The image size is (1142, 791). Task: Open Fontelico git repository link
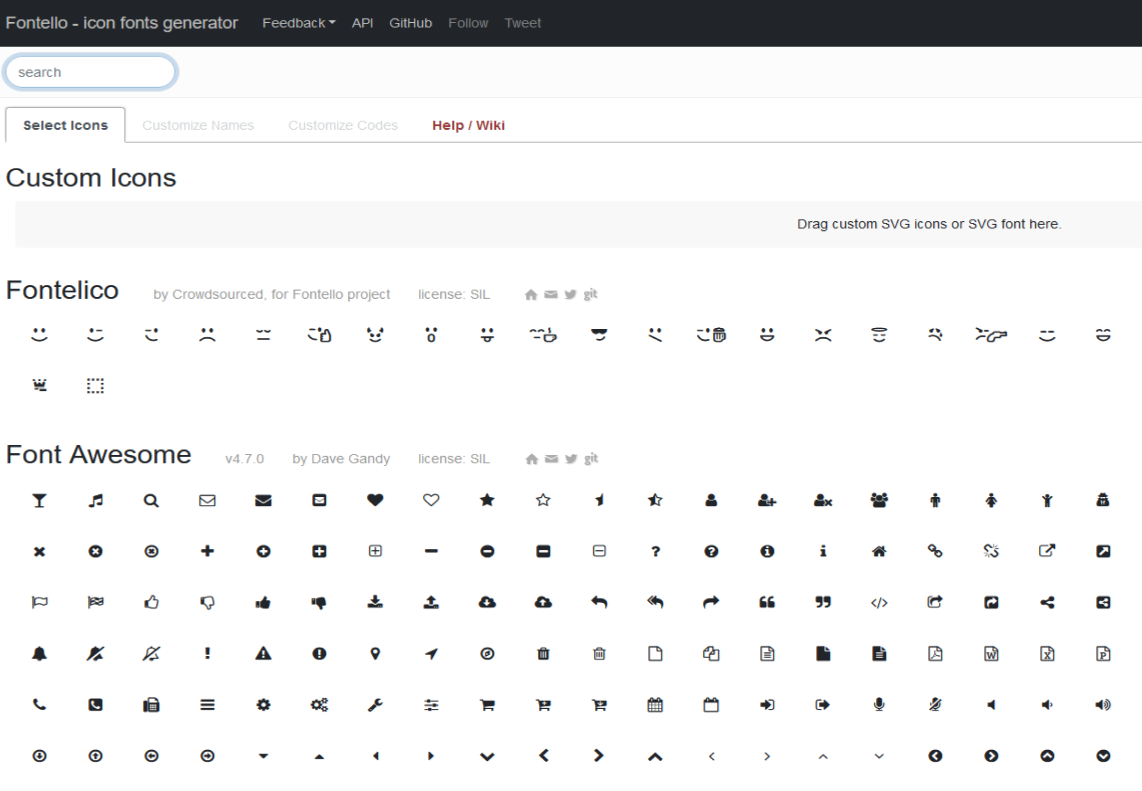click(591, 294)
